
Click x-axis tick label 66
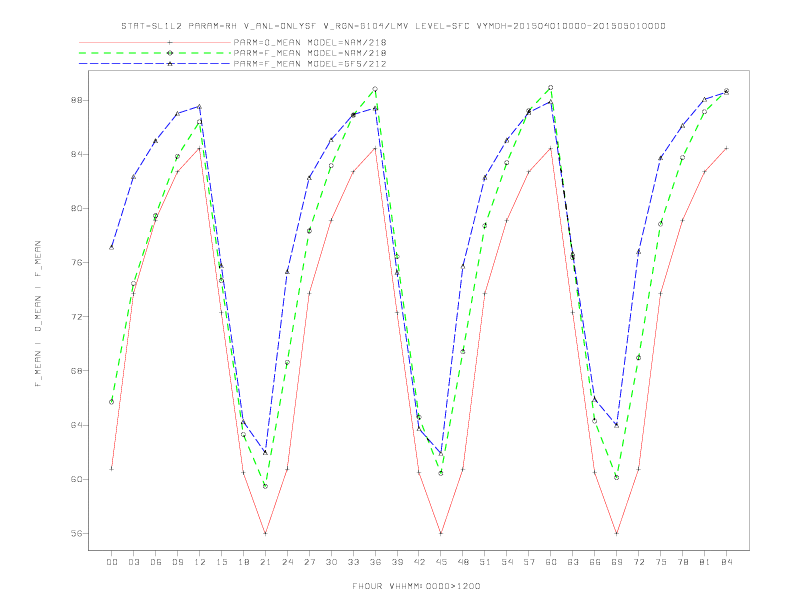[x=595, y=562]
